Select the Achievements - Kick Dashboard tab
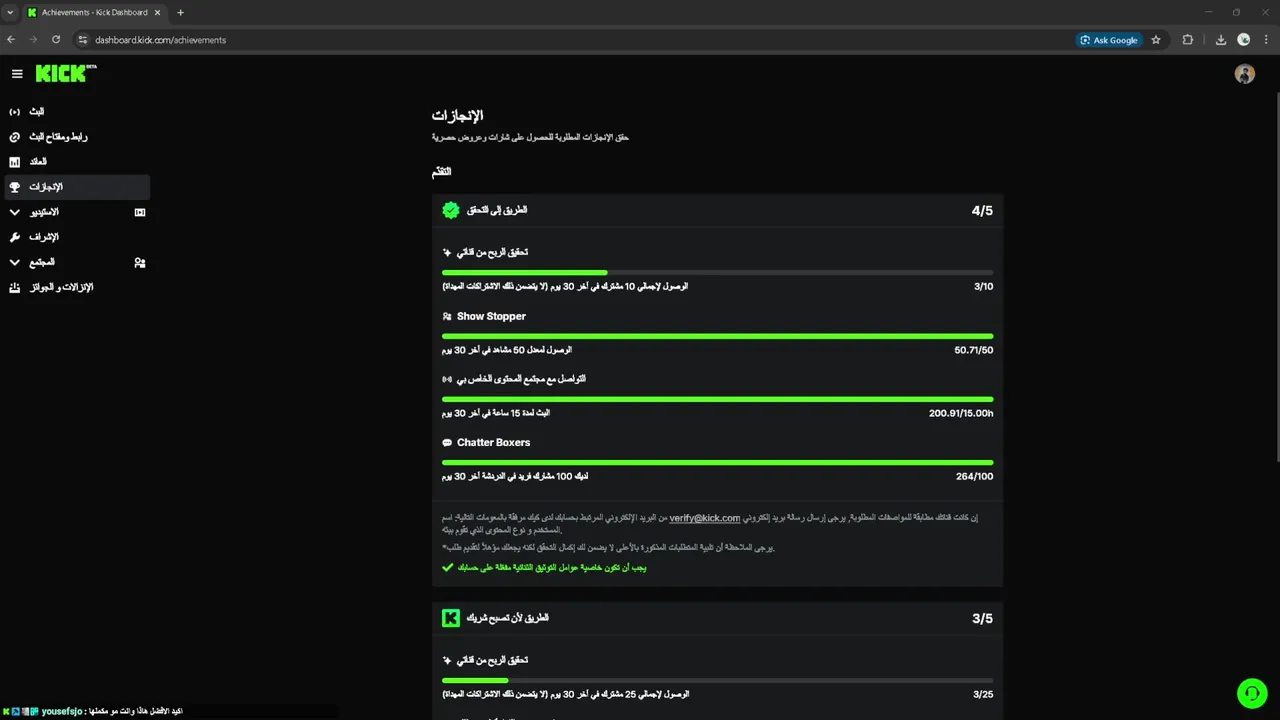1280x720 pixels. [x=94, y=12]
